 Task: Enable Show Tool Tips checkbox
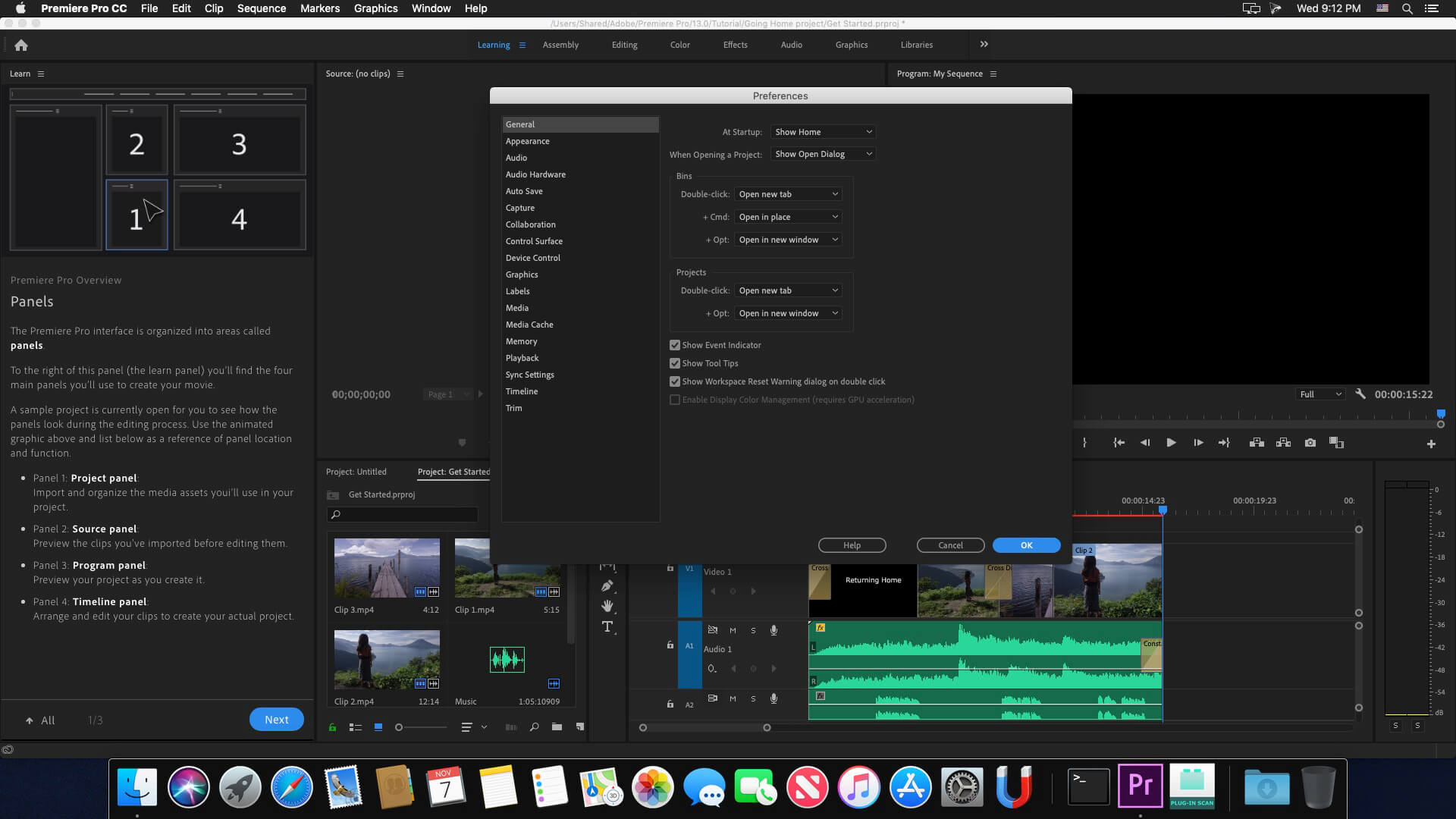[x=675, y=363]
